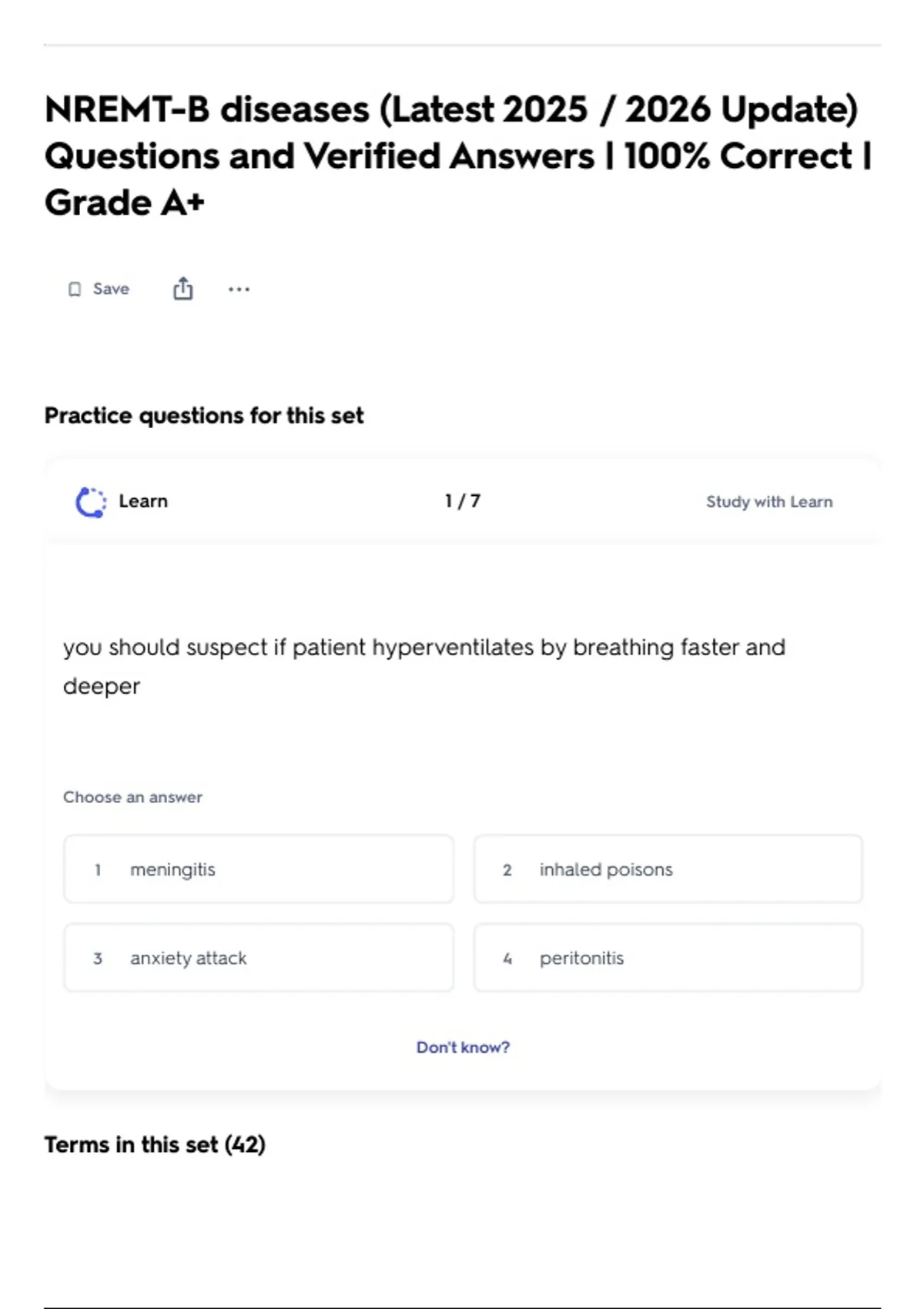Click the hyperventilates question prompt text

424,666
